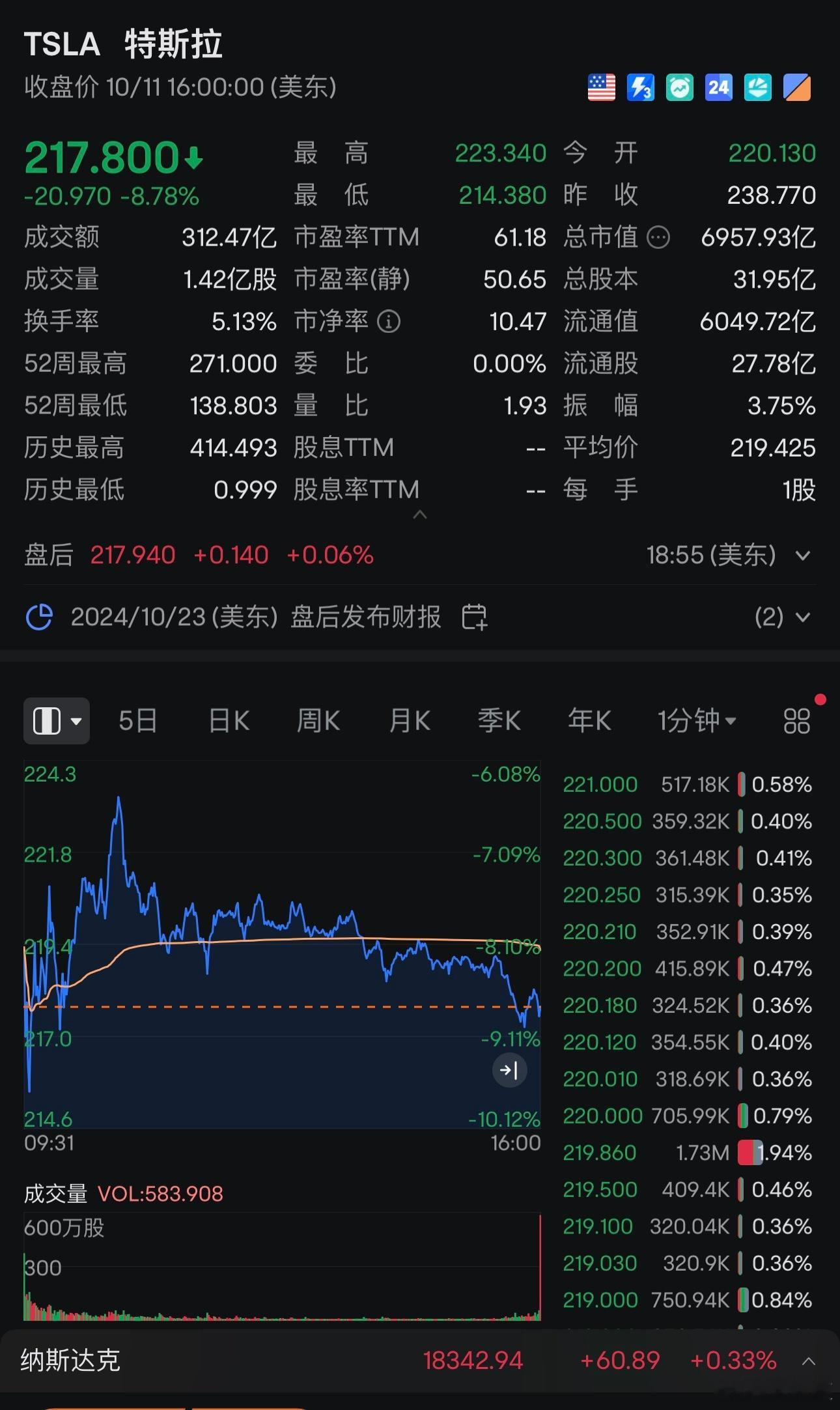The image size is (840, 1410).
Task: Tap the teal fractional shares pie icon
Action: coord(757,87)
